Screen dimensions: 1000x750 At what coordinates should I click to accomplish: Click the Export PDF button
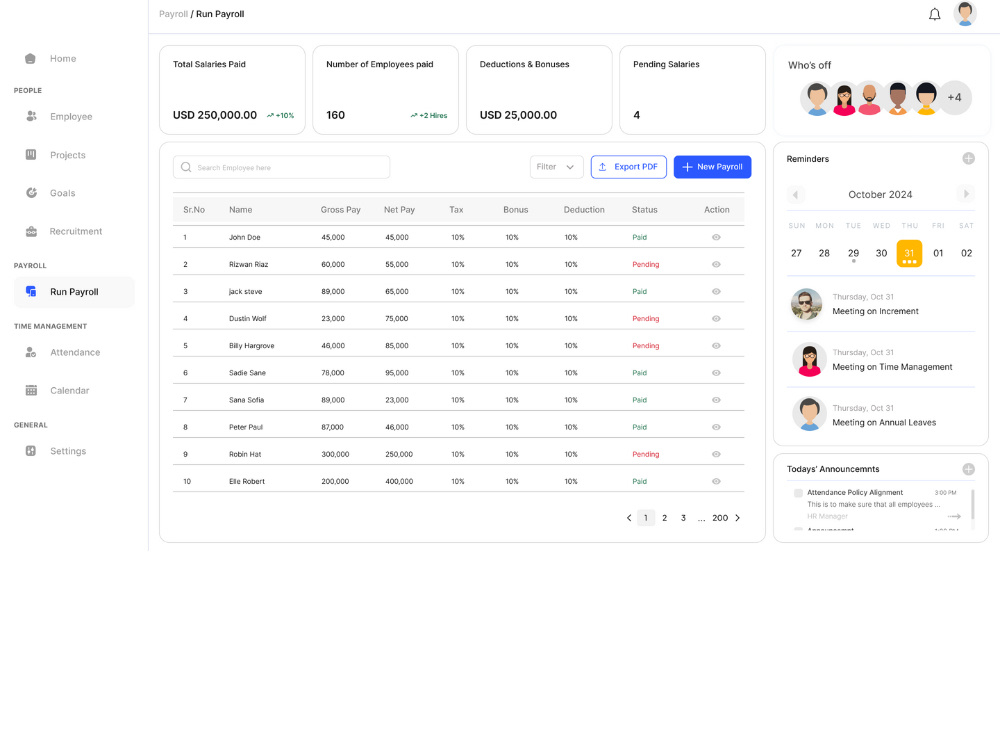click(x=629, y=167)
